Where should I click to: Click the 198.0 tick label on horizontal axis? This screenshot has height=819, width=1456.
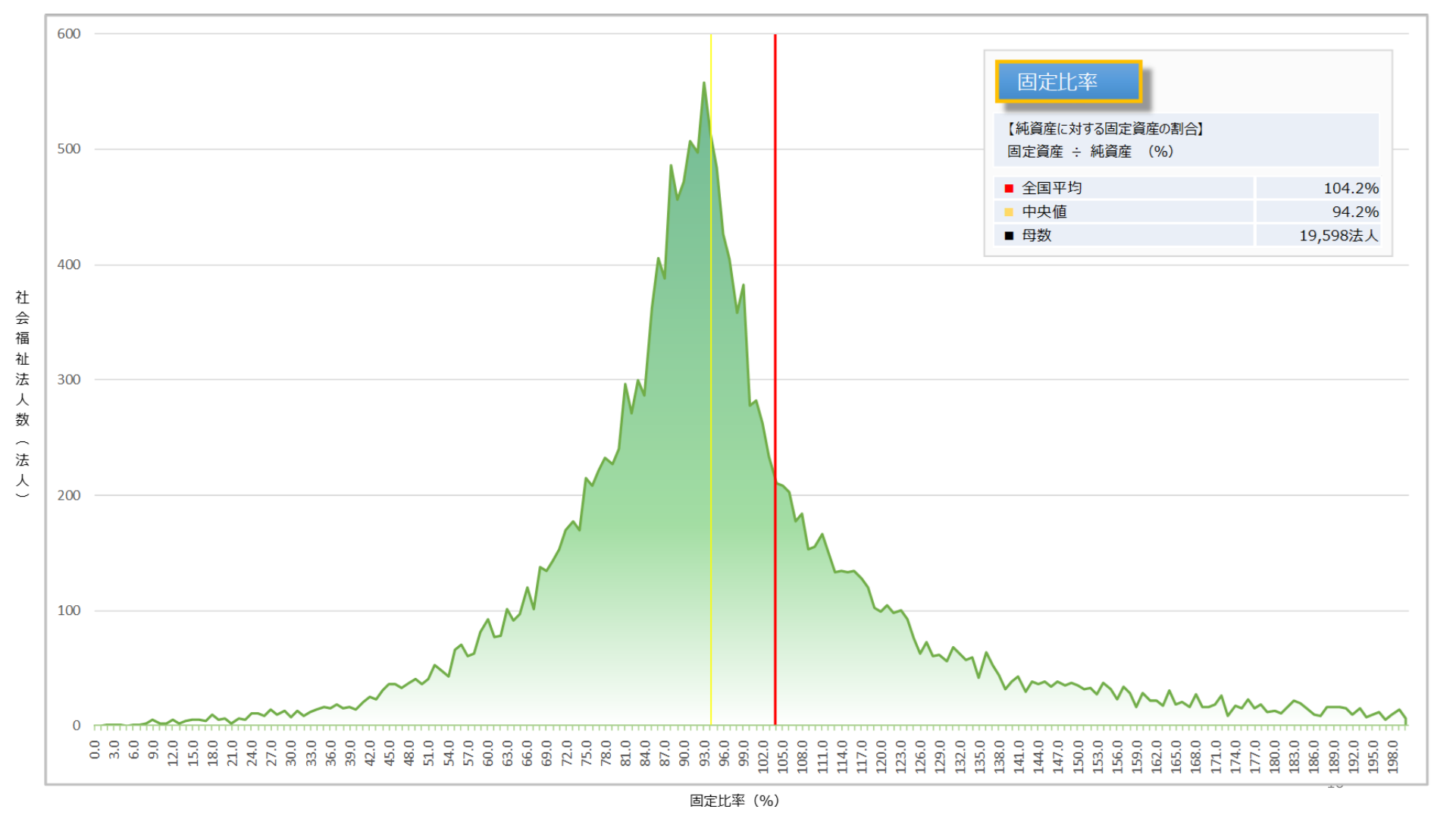[x=1392, y=757]
